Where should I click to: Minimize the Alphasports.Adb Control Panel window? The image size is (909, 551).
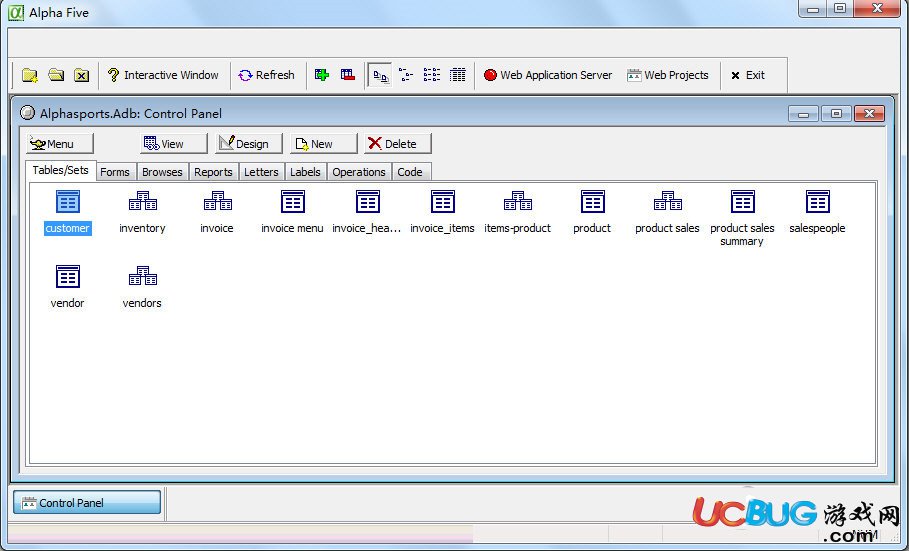click(x=803, y=114)
